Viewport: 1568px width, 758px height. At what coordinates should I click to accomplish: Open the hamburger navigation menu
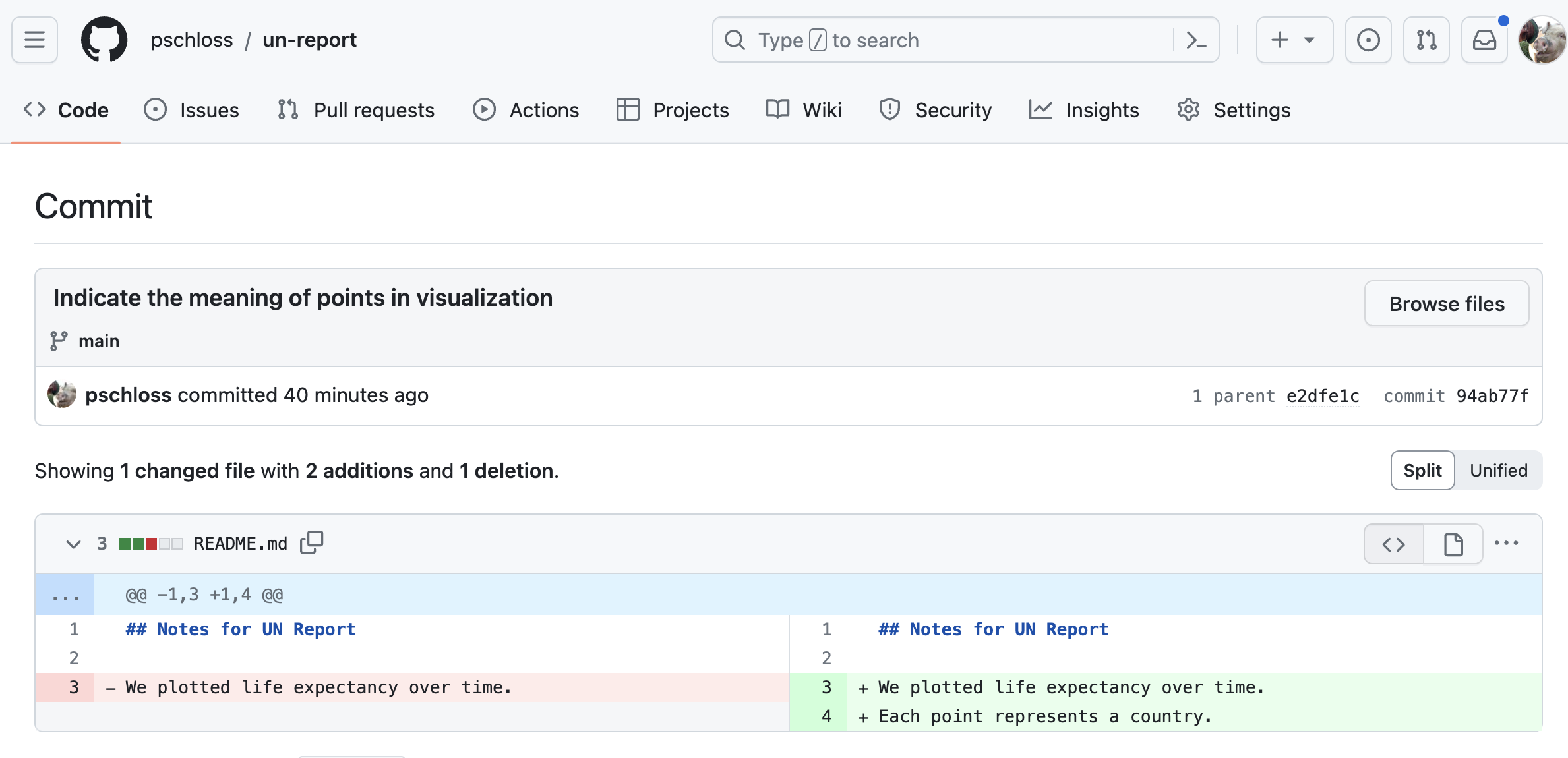click(x=34, y=40)
